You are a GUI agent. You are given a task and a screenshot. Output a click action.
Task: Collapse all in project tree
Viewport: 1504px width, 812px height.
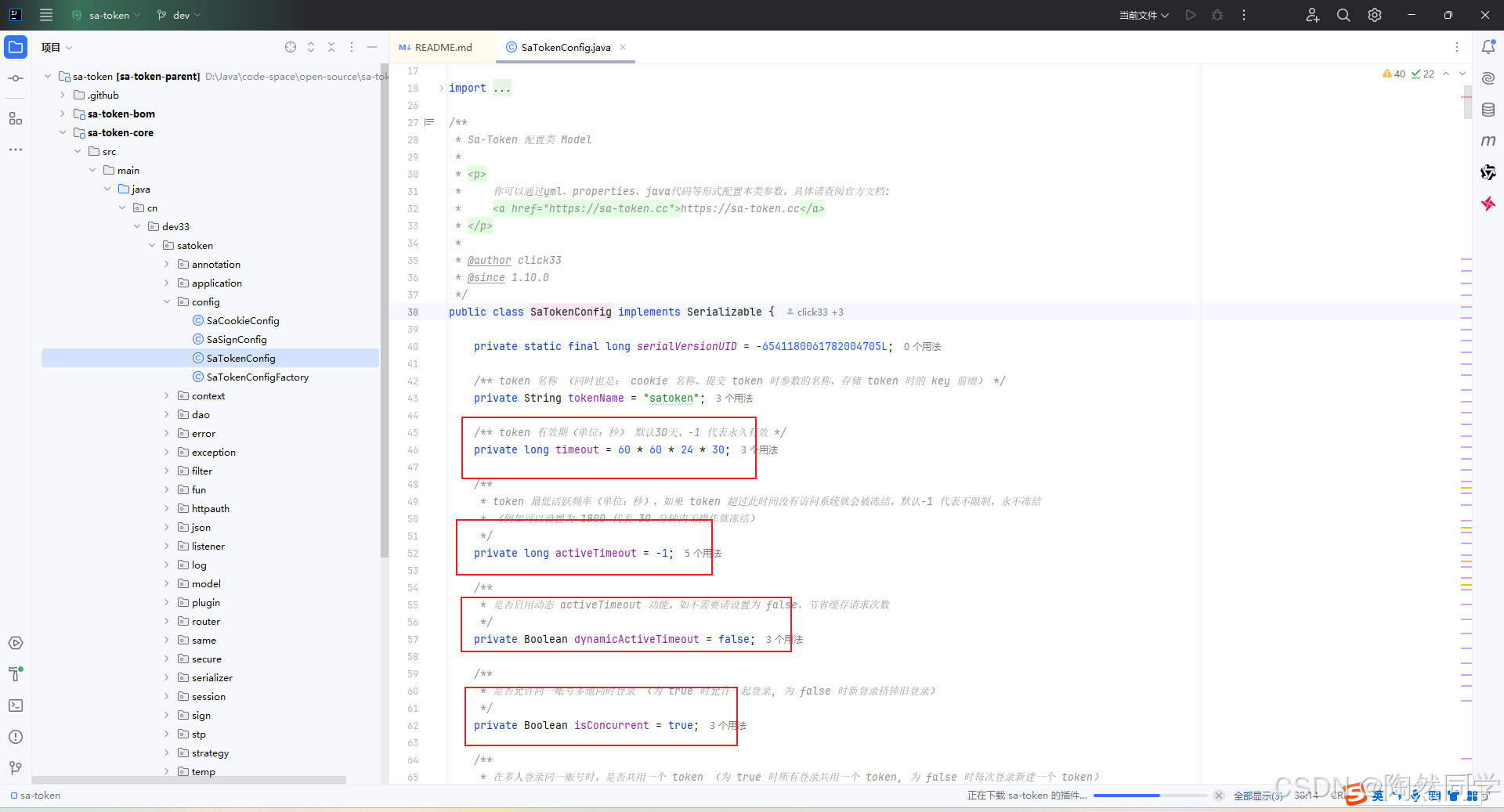pyautogui.click(x=331, y=47)
